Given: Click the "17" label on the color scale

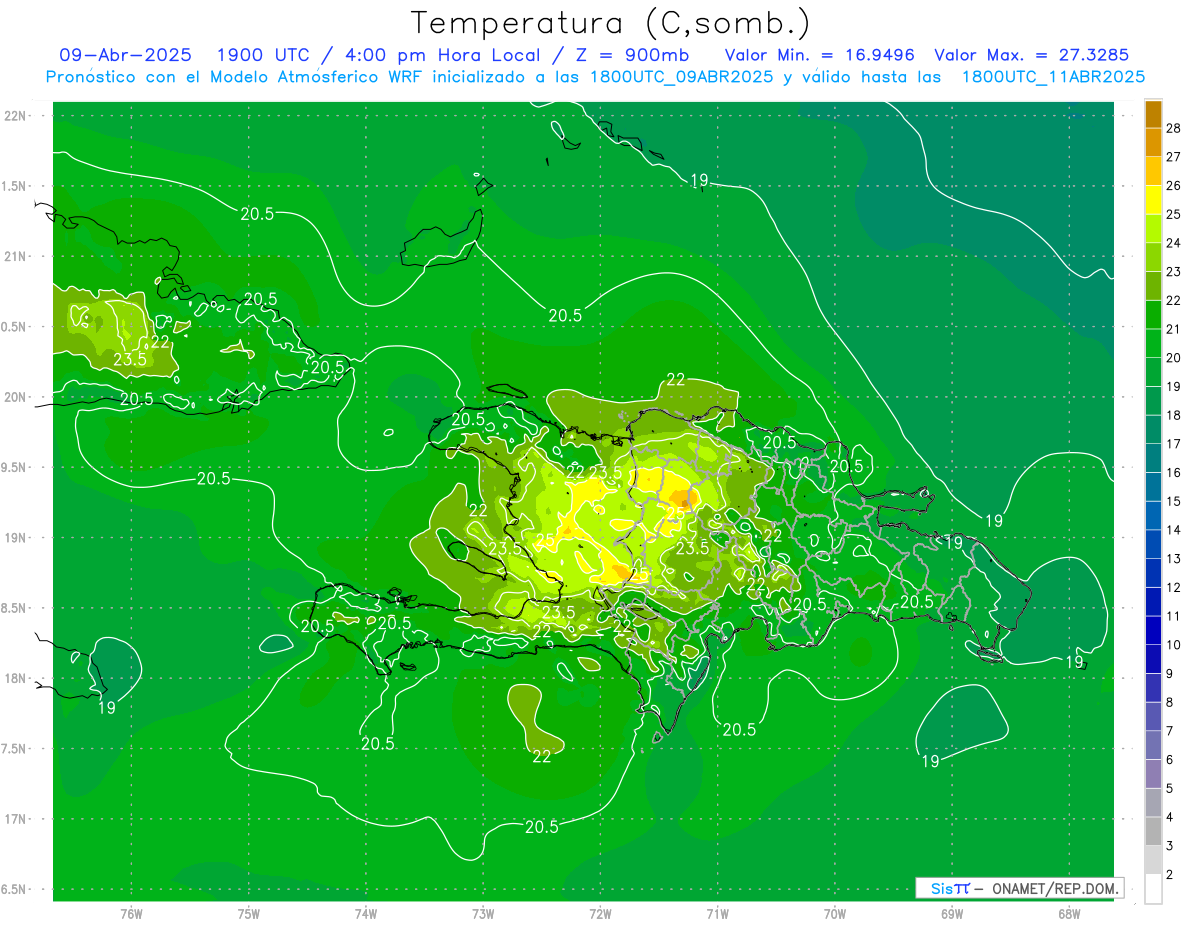Looking at the screenshot, I should pyautogui.click(x=1175, y=444).
